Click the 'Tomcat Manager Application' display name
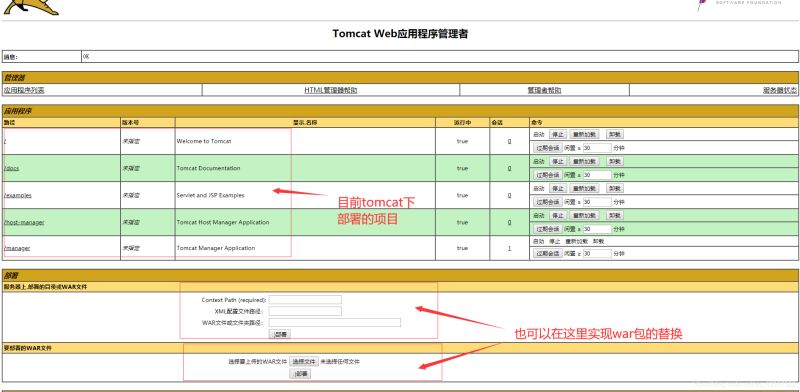 (216, 248)
